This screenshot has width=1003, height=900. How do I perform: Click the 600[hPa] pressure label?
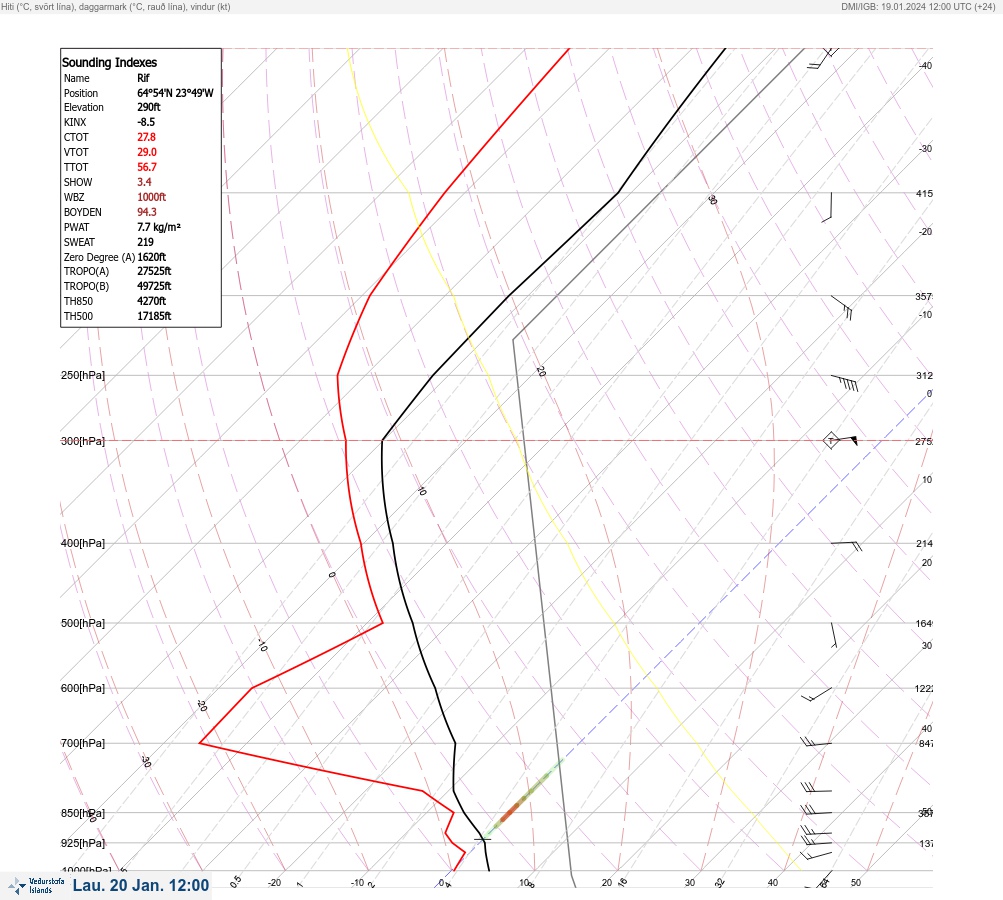click(83, 688)
